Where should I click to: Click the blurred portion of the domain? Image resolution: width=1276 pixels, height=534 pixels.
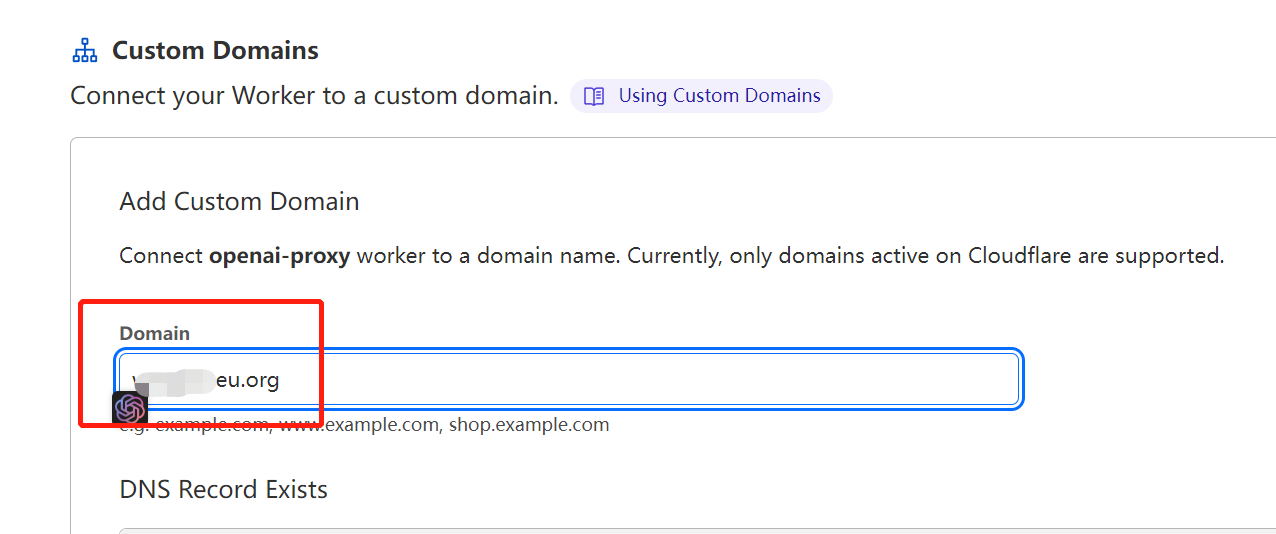pyautogui.click(x=175, y=380)
